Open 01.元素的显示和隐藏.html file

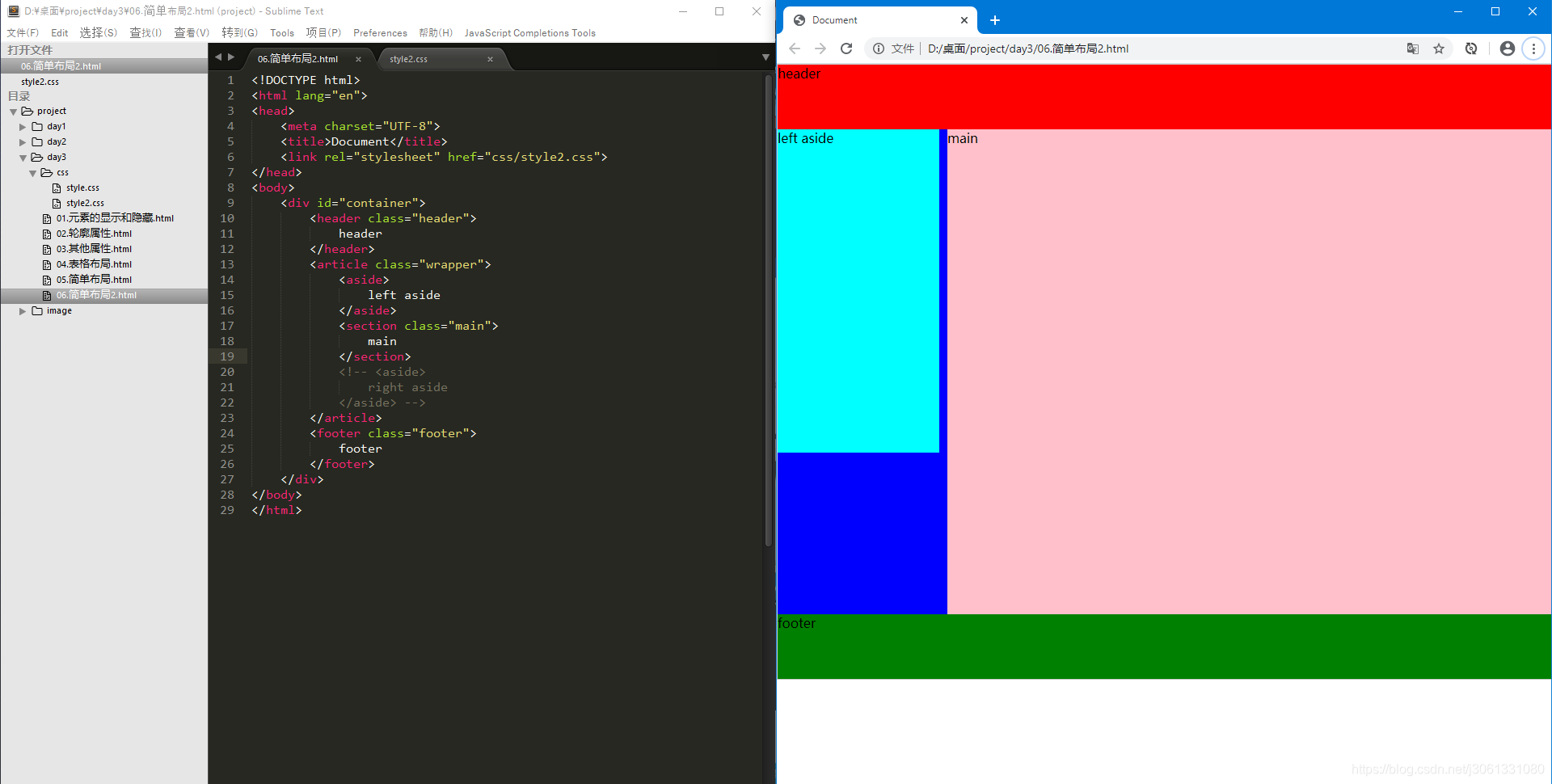tap(115, 218)
